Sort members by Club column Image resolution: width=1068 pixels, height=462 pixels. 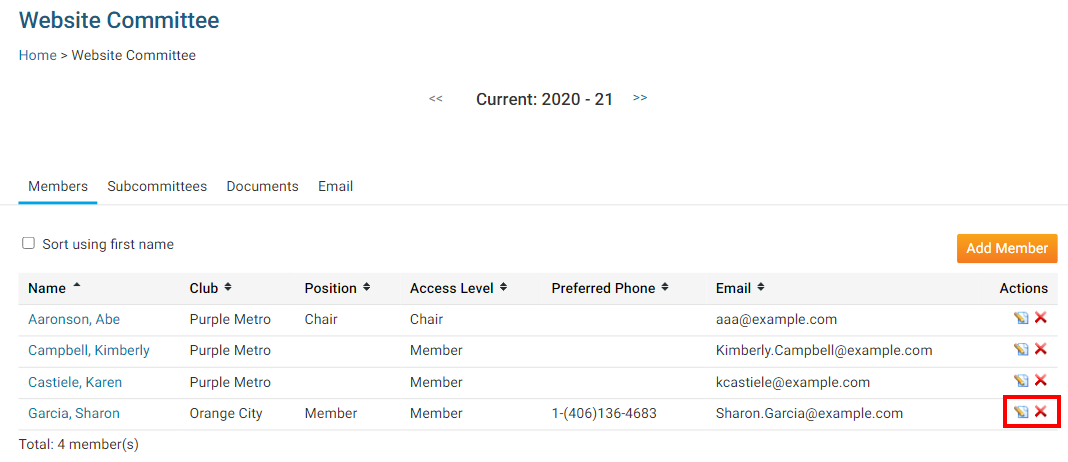pyautogui.click(x=204, y=288)
